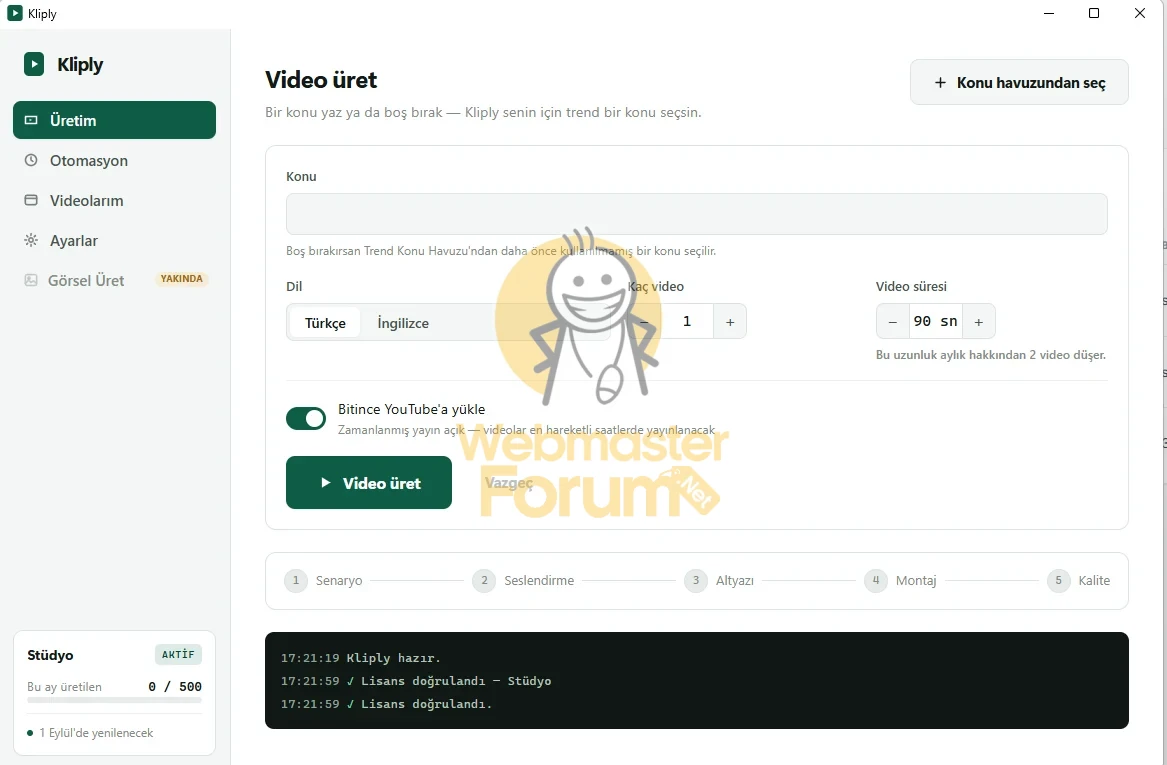Viewport: 1167px width, 765px height.
Task: Click the 90 sn duration value
Action: pos(936,321)
